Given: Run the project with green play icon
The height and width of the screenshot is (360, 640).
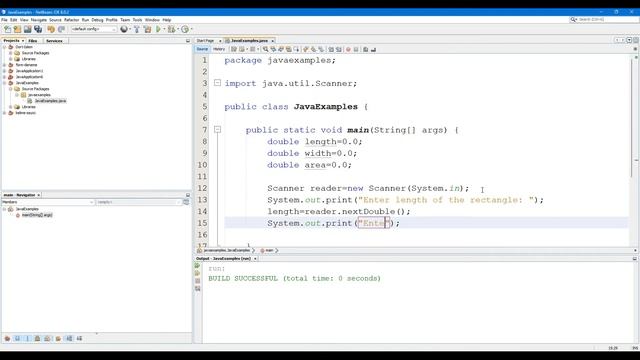Looking at the screenshot, I should [158, 29].
